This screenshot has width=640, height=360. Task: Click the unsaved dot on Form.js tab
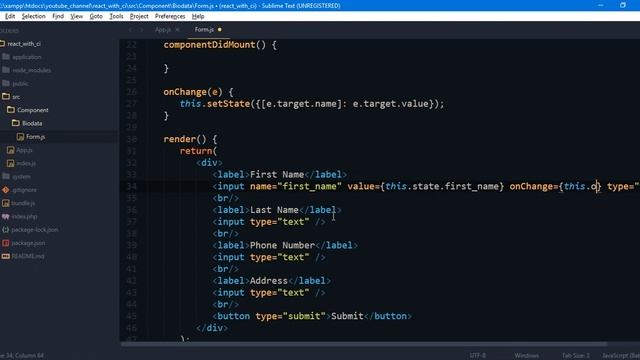[x=220, y=30]
